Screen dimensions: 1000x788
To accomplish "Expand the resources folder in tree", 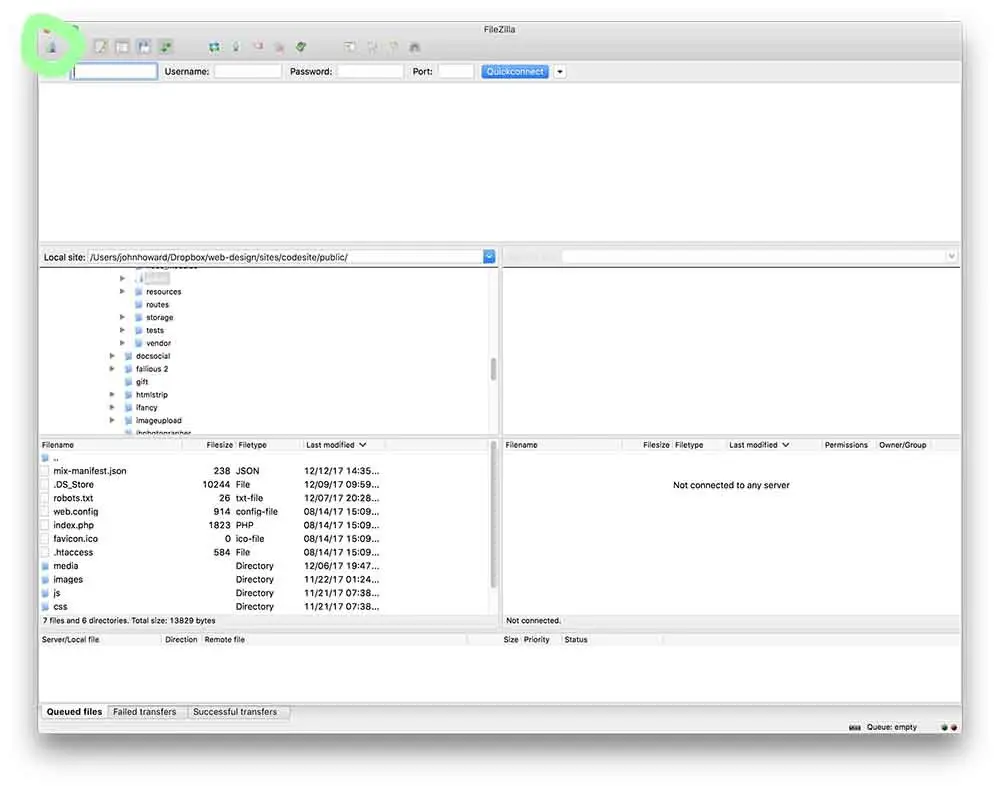I will pyautogui.click(x=122, y=291).
